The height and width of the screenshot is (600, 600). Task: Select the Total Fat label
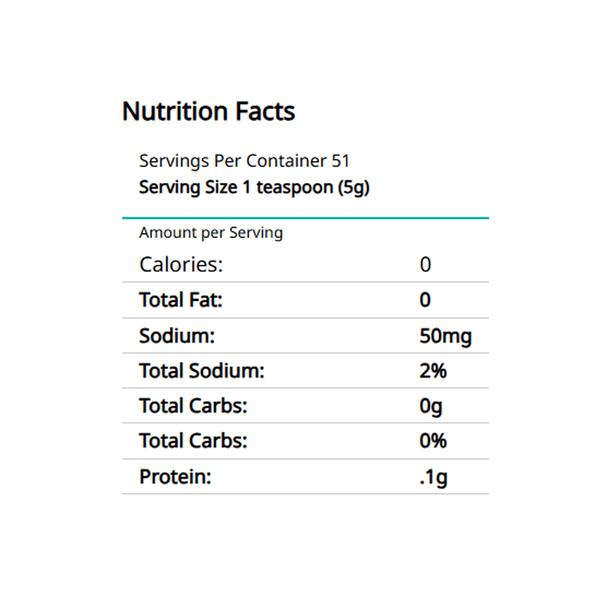point(180,300)
